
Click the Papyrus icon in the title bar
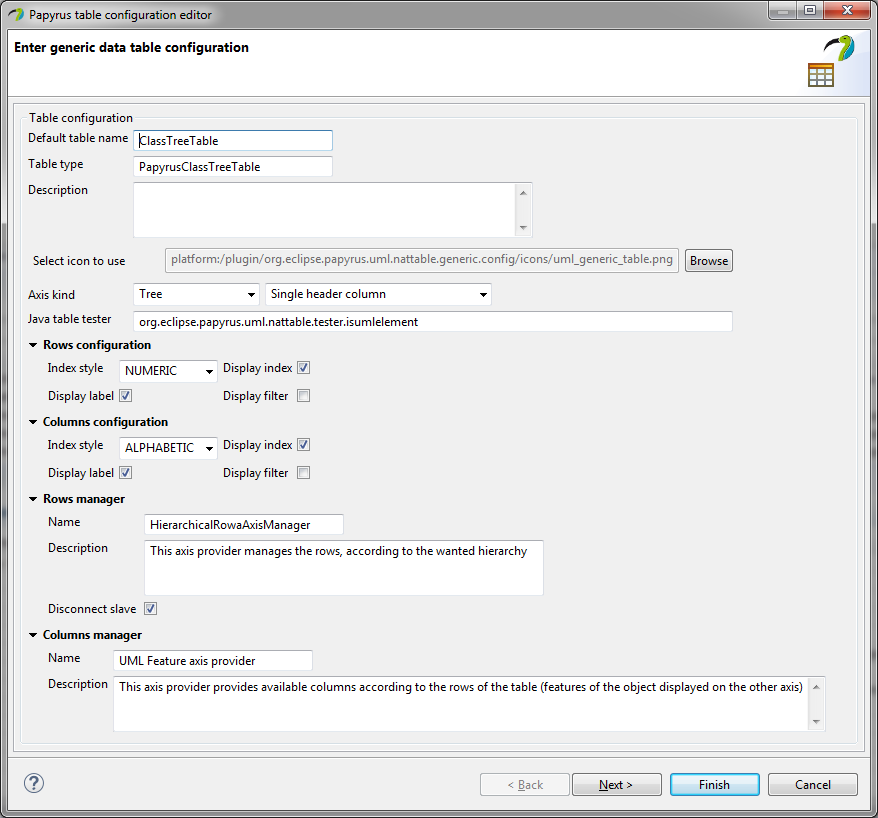point(16,15)
